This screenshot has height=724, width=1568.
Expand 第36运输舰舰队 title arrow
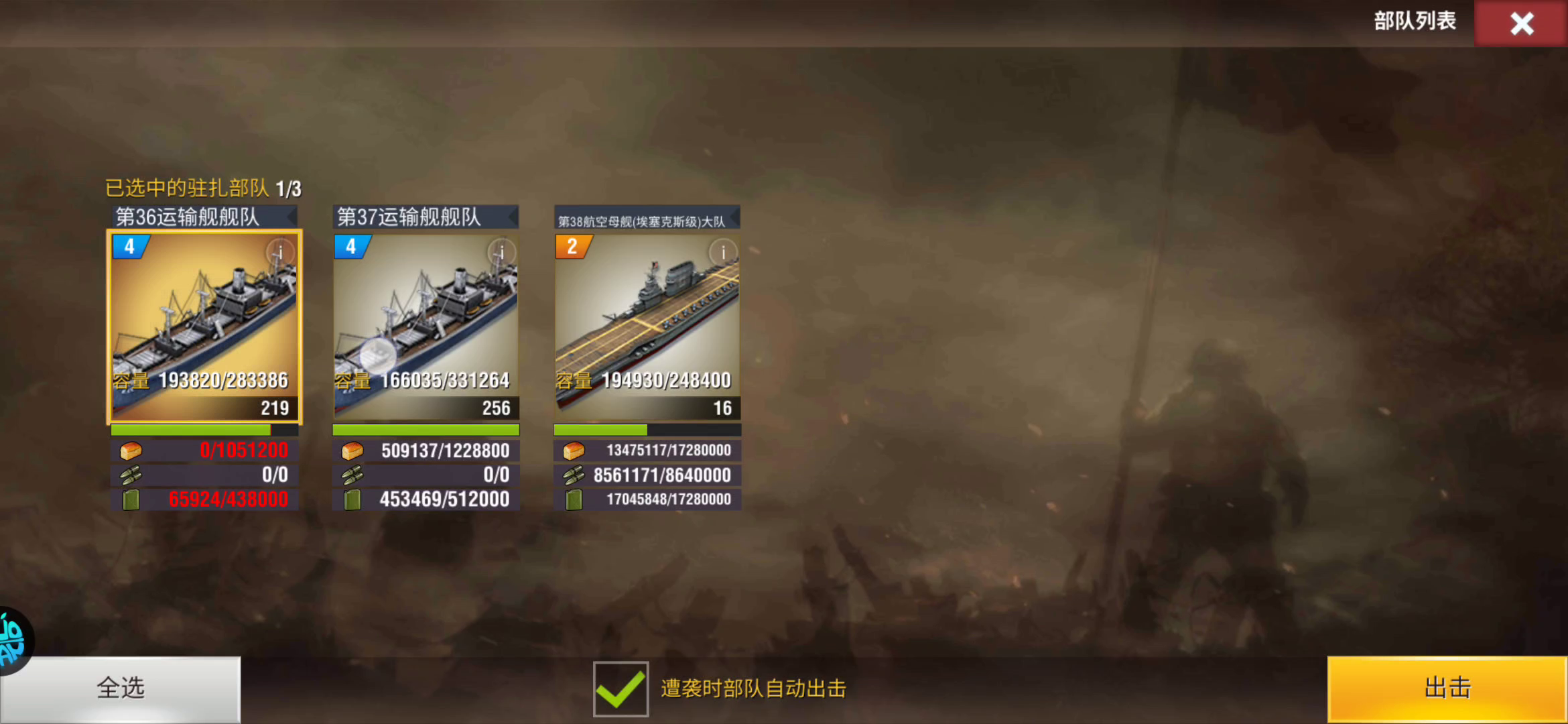(x=291, y=217)
